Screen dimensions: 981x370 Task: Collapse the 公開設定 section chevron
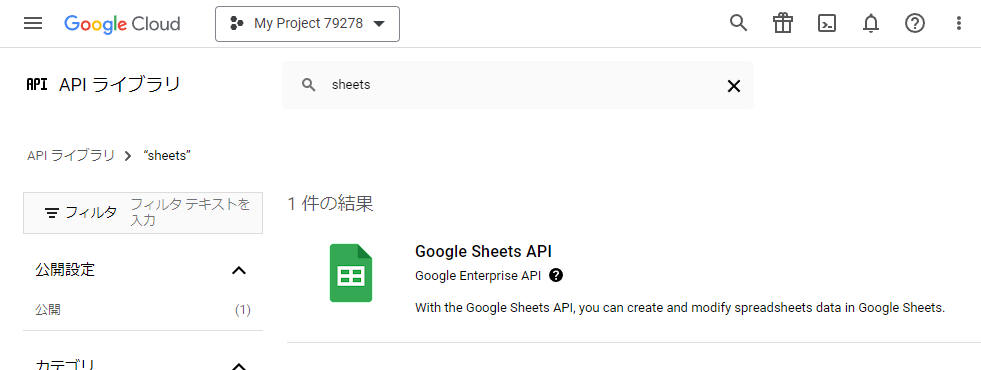tap(239, 270)
